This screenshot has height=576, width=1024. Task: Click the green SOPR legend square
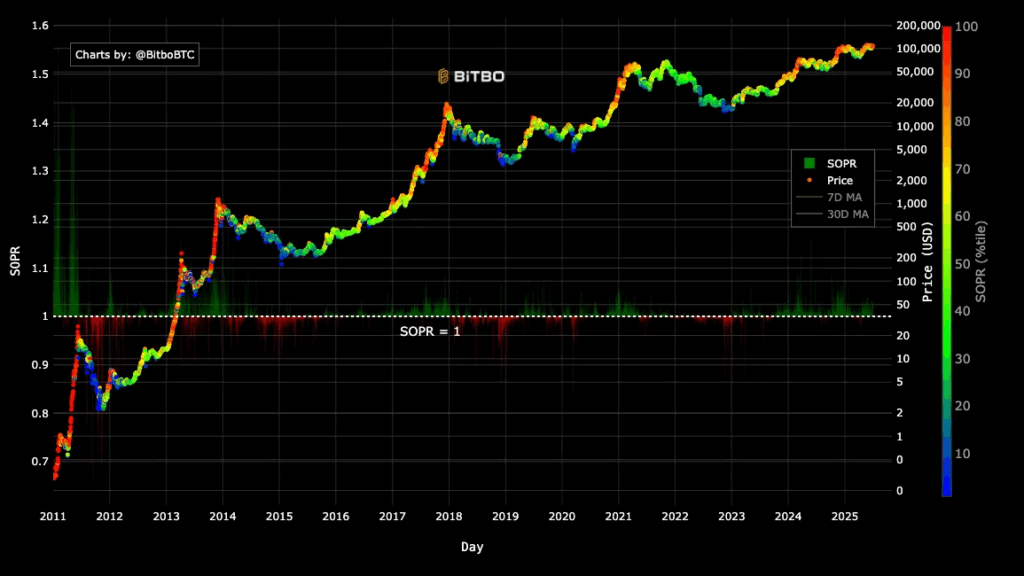point(810,163)
